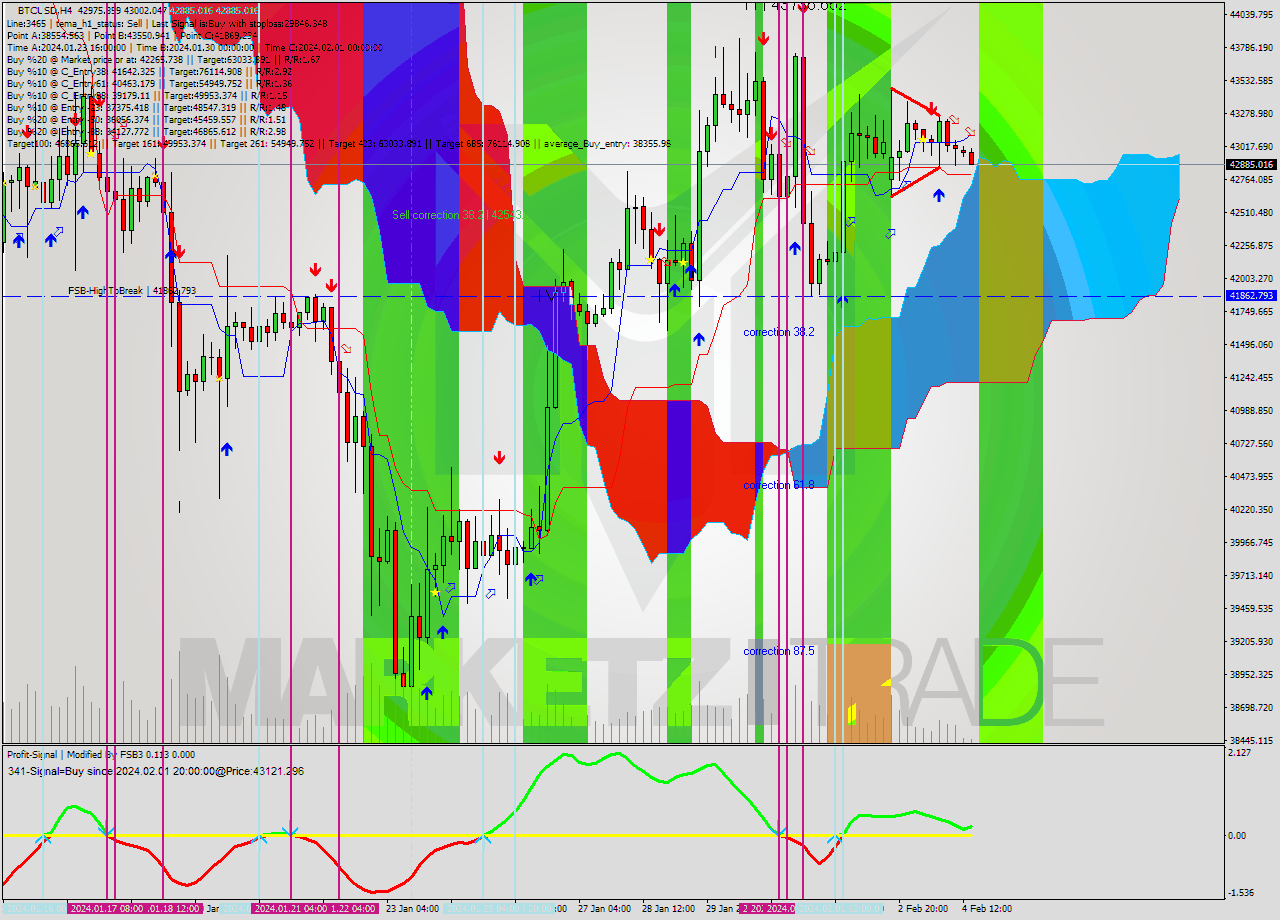Click the '2024.01.17 08:00' highlighted time marker
This screenshot has width=1280, height=920.
[x=106, y=908]
